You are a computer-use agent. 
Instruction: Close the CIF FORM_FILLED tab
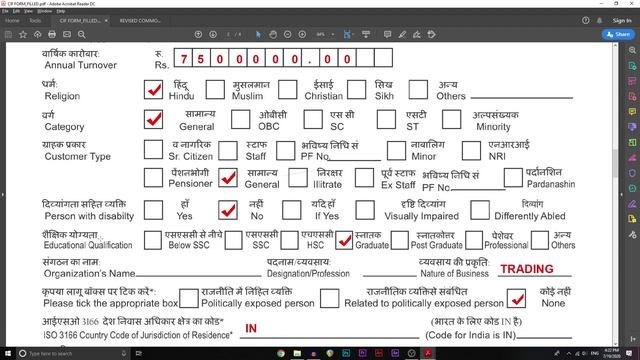tap(106, 20)
